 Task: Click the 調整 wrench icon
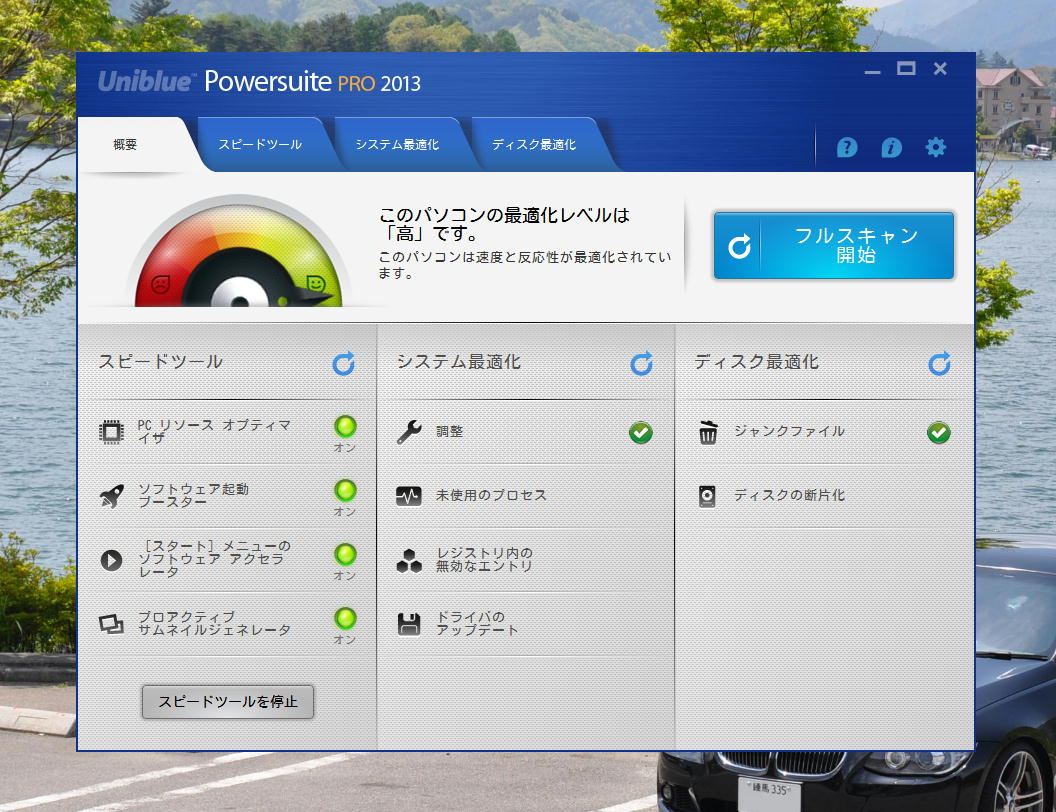[409, 432]
